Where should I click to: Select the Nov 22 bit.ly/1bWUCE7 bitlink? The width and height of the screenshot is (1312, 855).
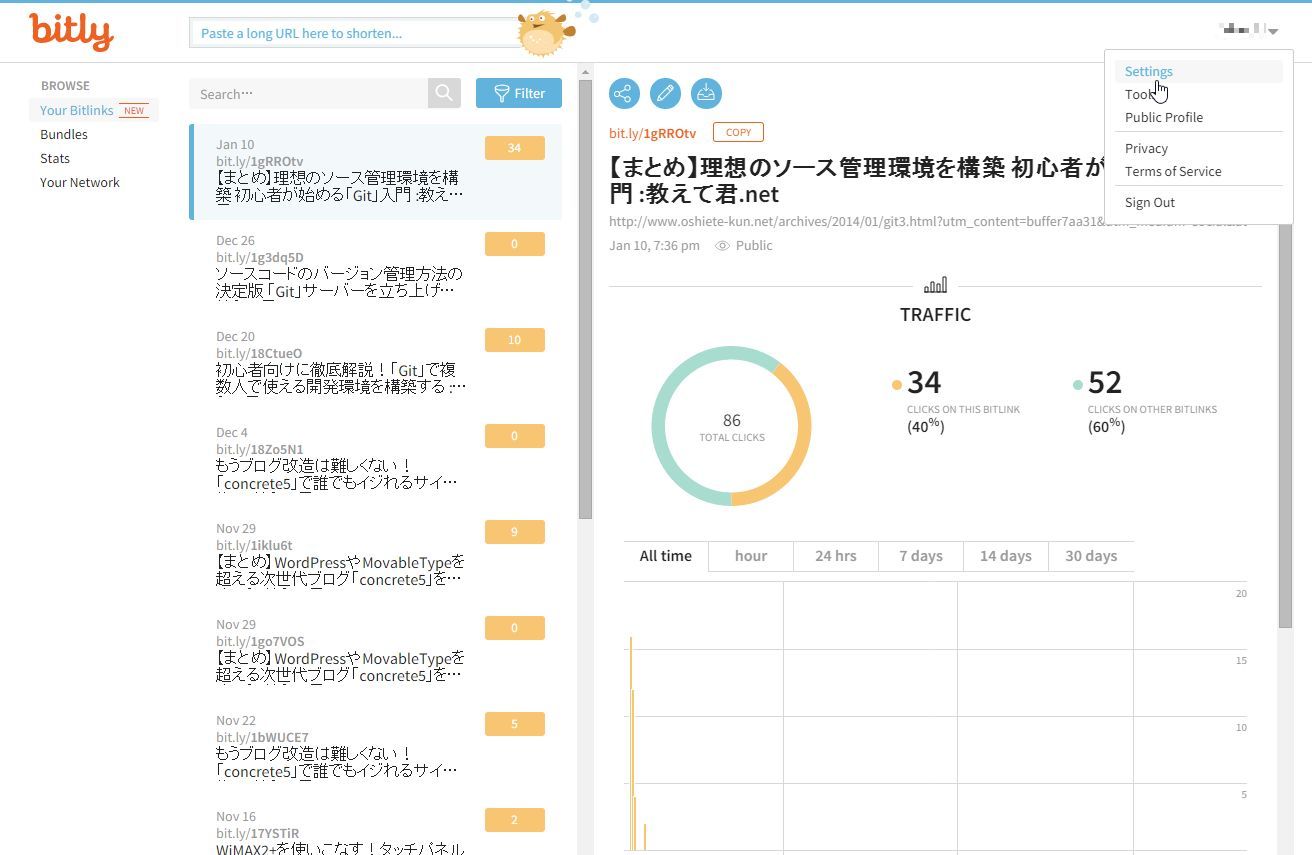pyautogui.click(x=376, y=748)
